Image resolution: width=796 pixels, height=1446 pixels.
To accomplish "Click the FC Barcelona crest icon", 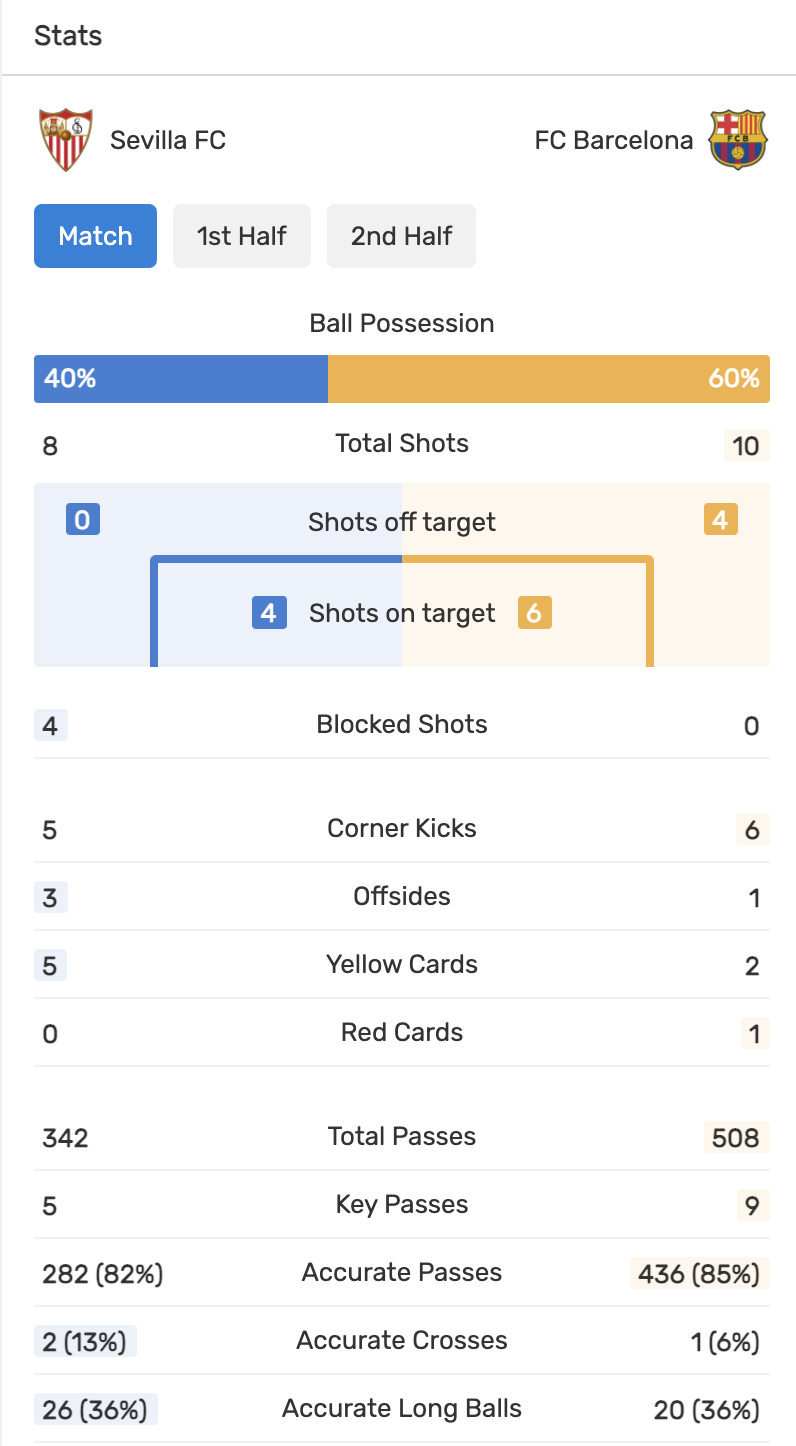I will tap(737, 140).
